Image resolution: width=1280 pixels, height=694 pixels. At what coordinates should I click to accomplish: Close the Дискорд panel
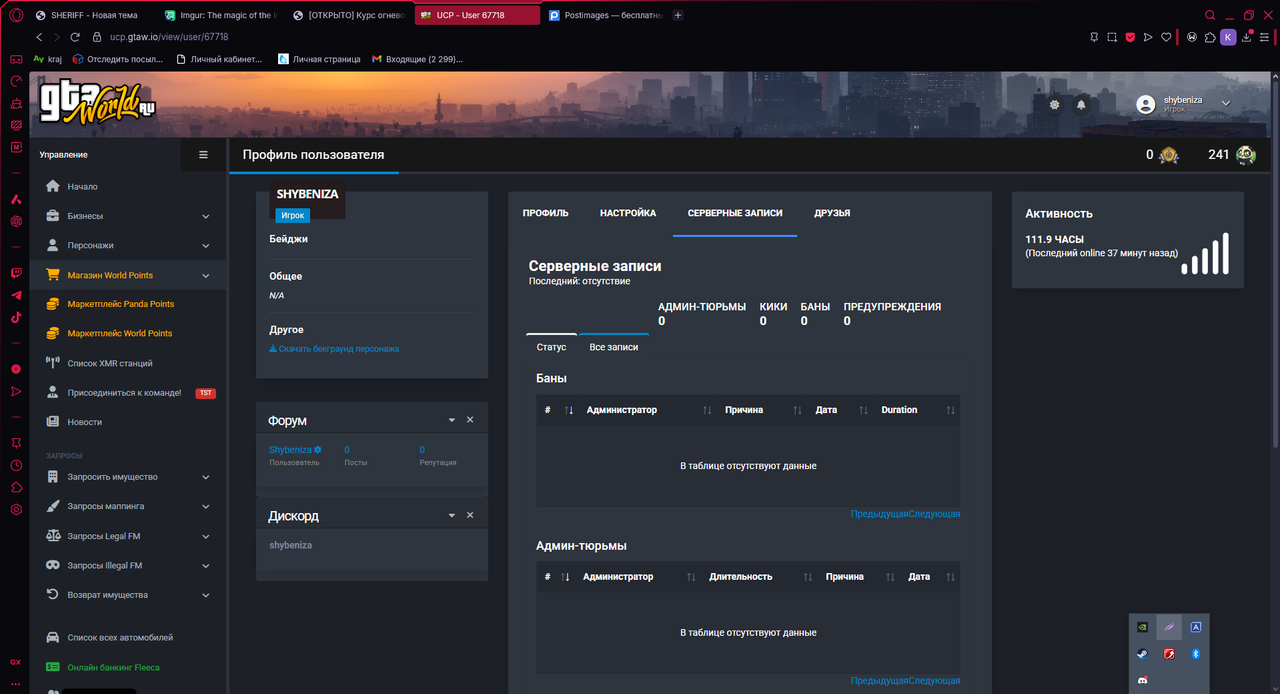(x=470, y=515)
